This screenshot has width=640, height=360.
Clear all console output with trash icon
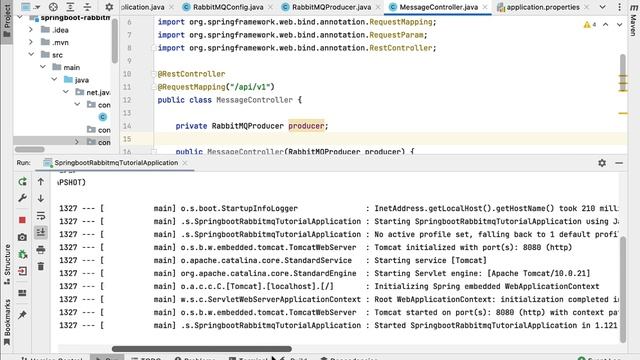tap(41, 267)
